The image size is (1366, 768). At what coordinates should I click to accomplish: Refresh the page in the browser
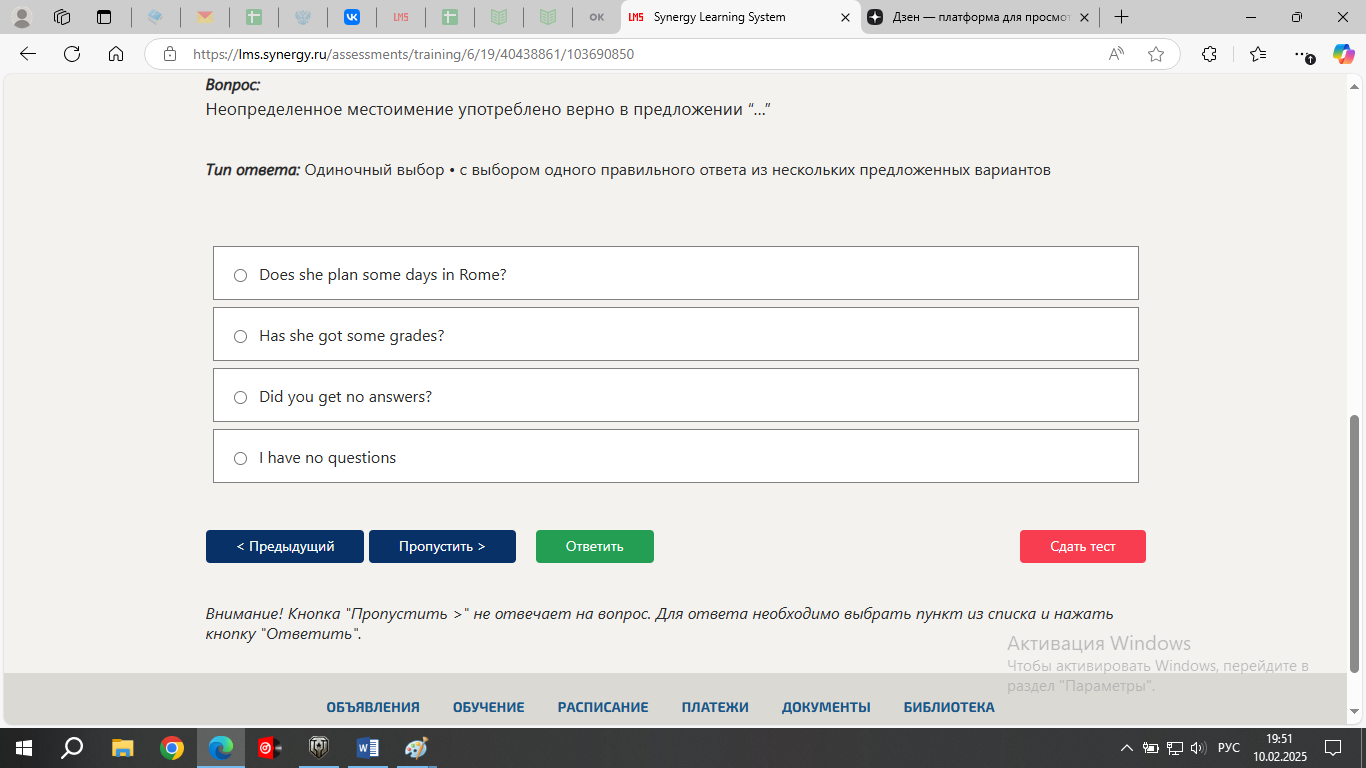pos(72,55)
